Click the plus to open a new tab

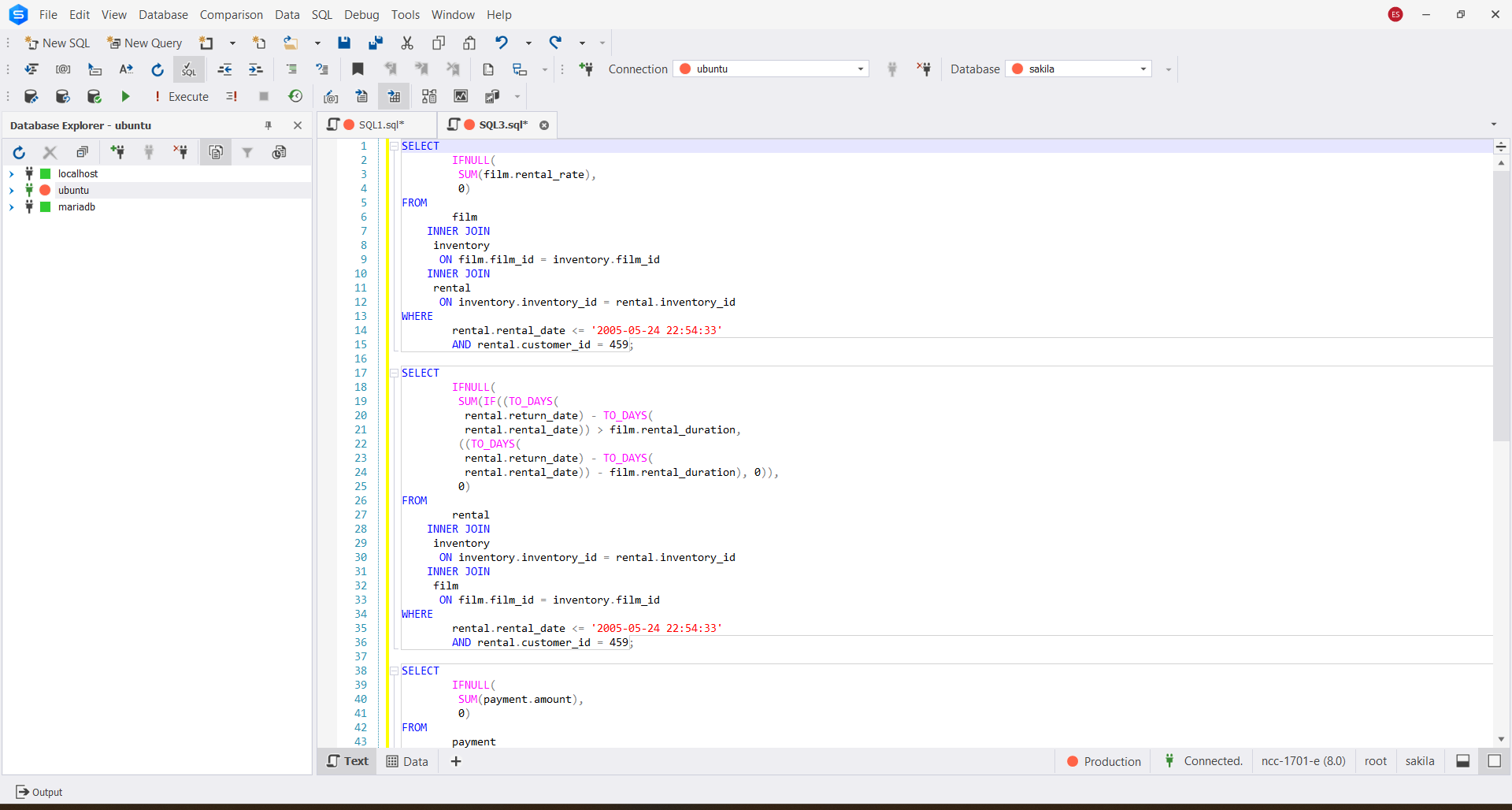[x=455, y=761]
